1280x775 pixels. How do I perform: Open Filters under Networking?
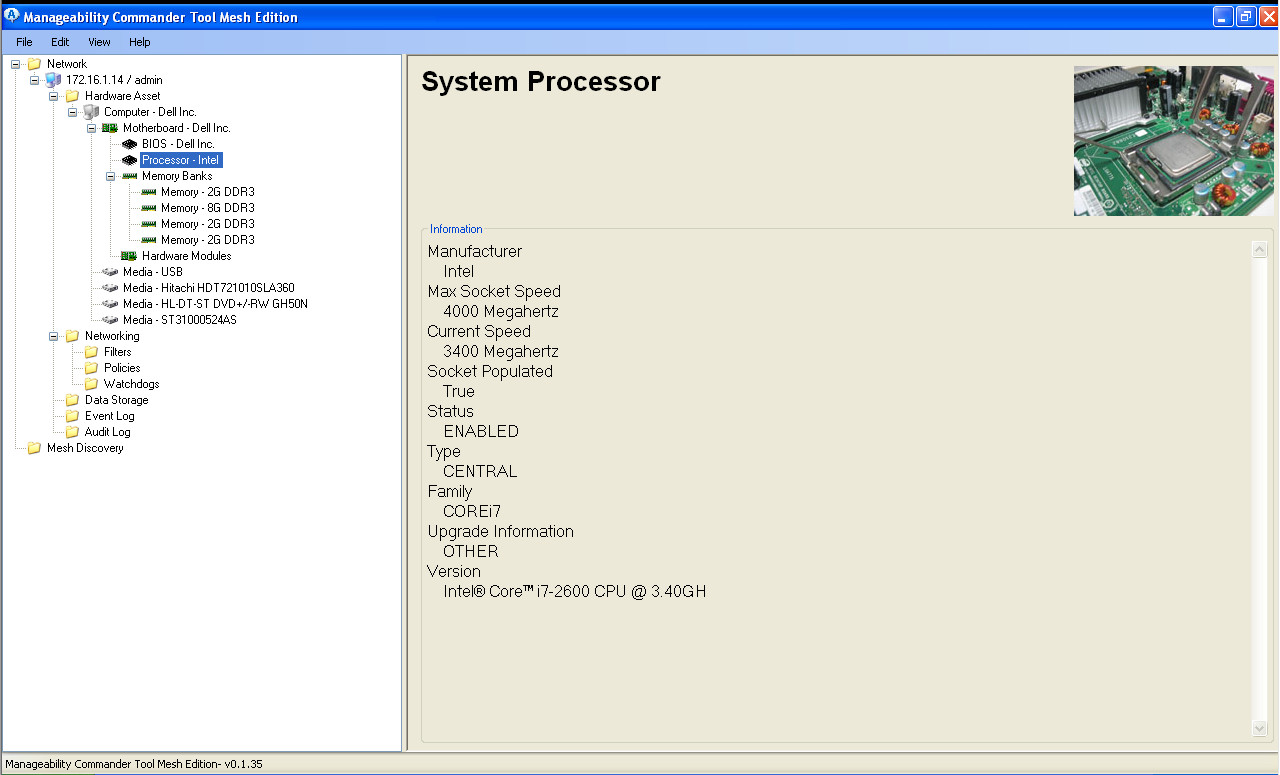click(118, 352)
